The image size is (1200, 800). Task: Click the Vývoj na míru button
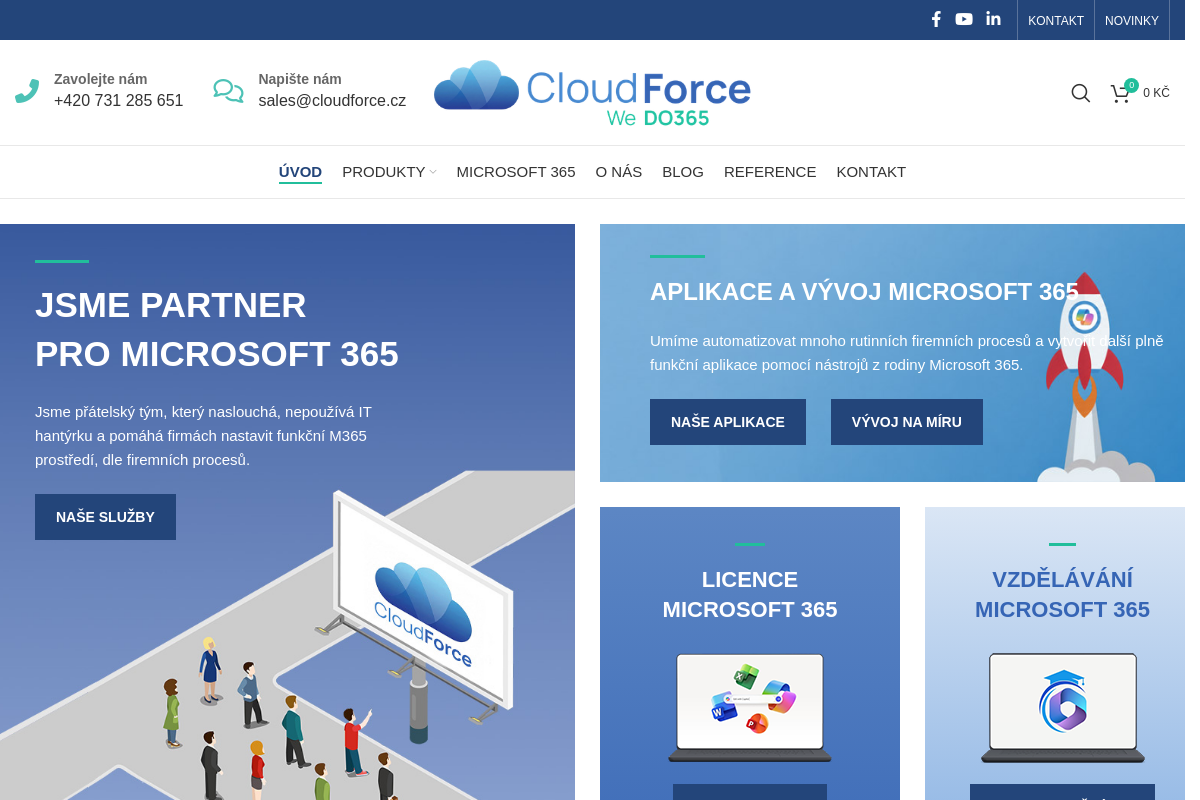(x=907, y=422)
